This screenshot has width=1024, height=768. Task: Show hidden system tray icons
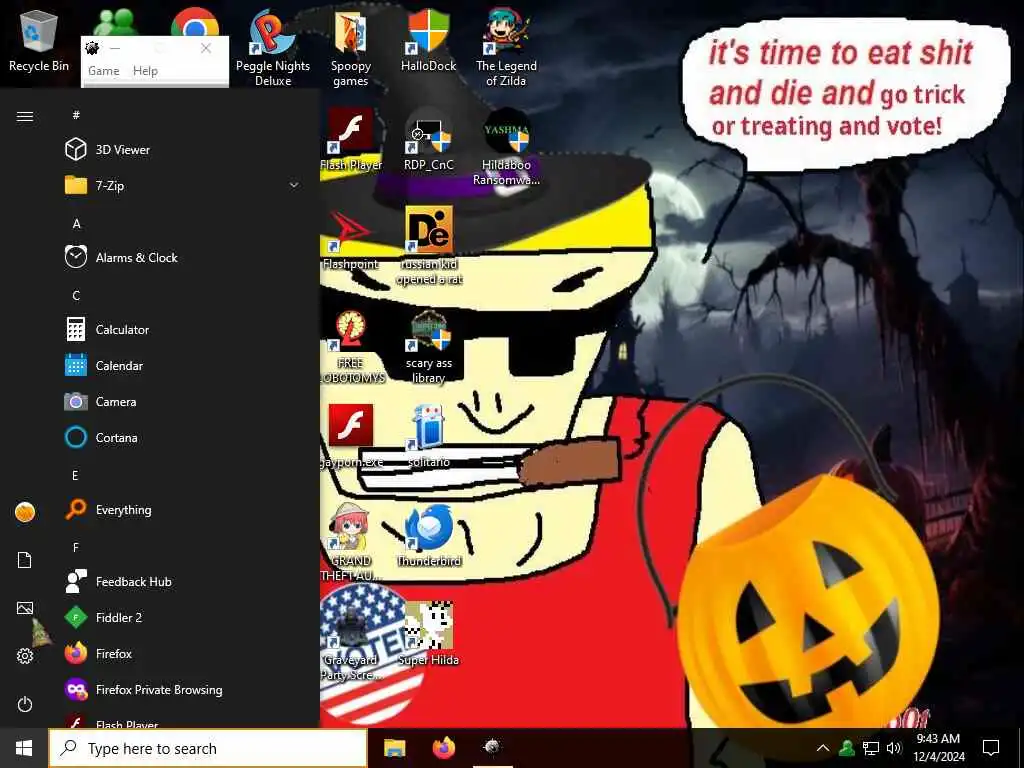click(823, 748)
